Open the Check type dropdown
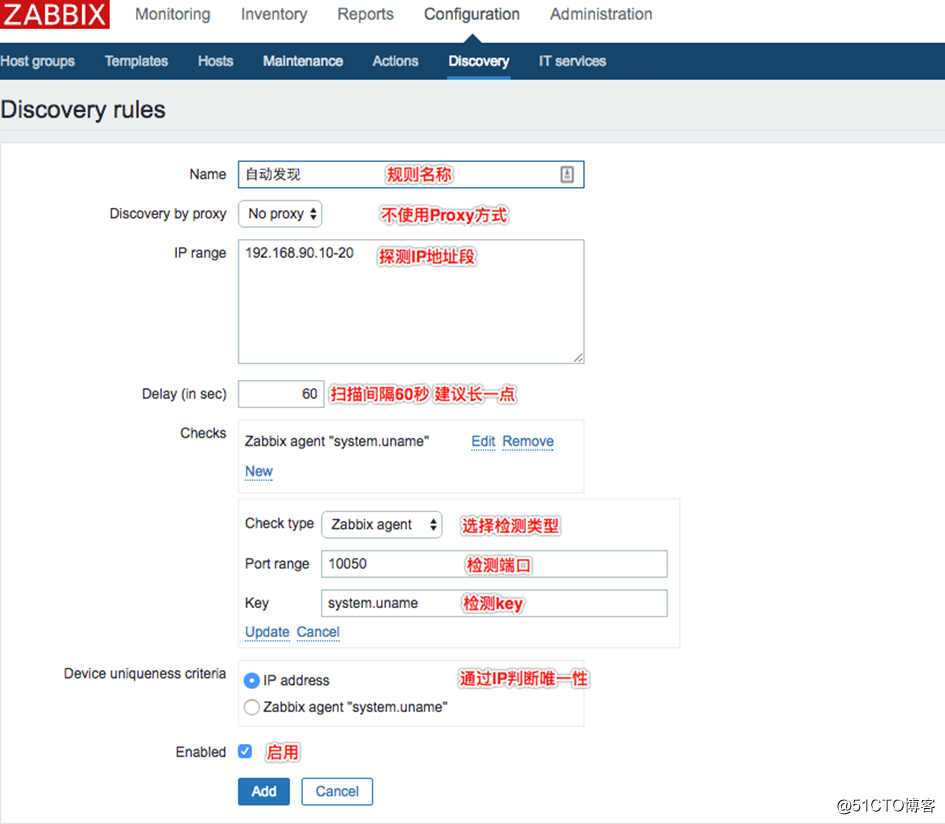Screen dimensions: 945x824 [381, 524]
